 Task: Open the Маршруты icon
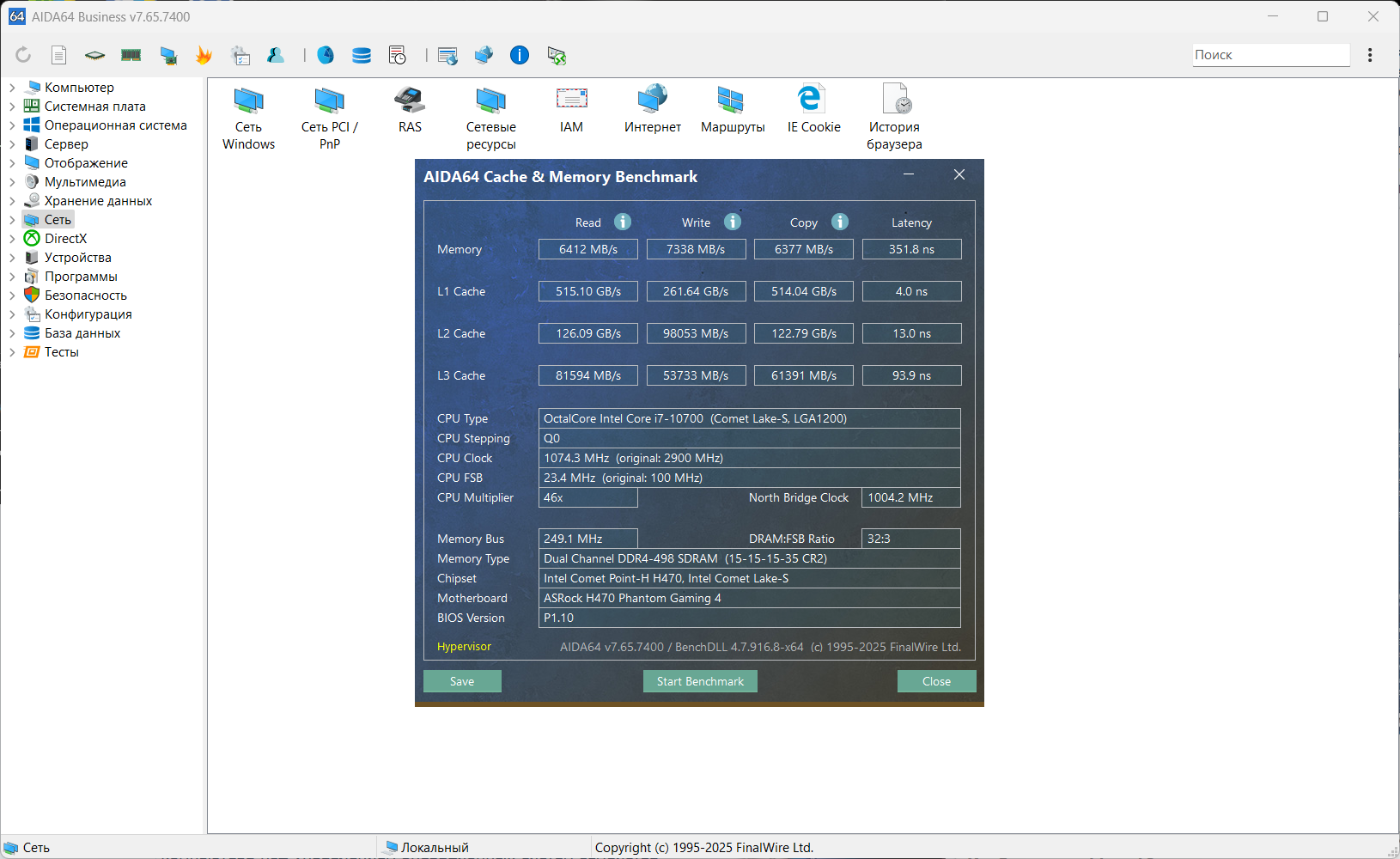click(x=733, y=110)
